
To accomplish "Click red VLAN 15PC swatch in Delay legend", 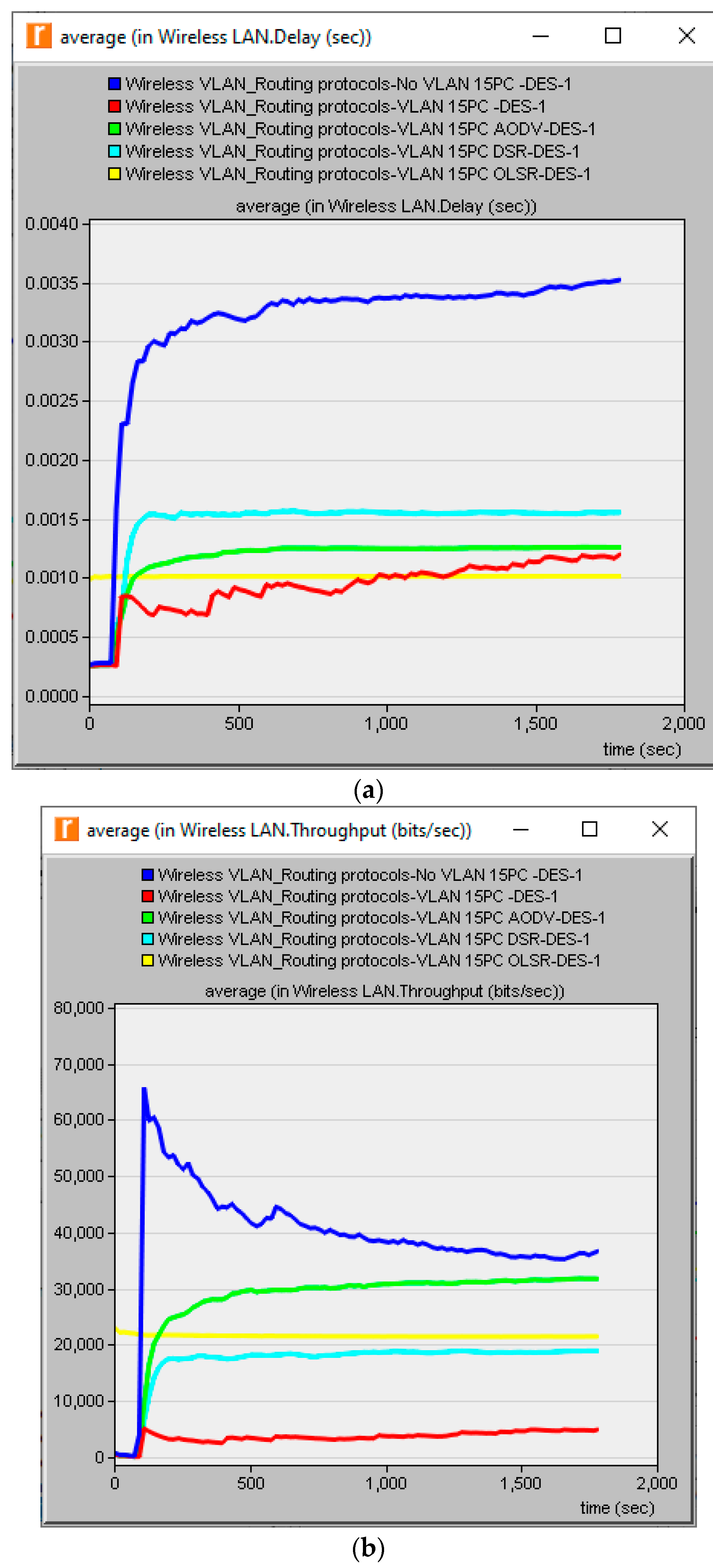I will click(114, 106).
